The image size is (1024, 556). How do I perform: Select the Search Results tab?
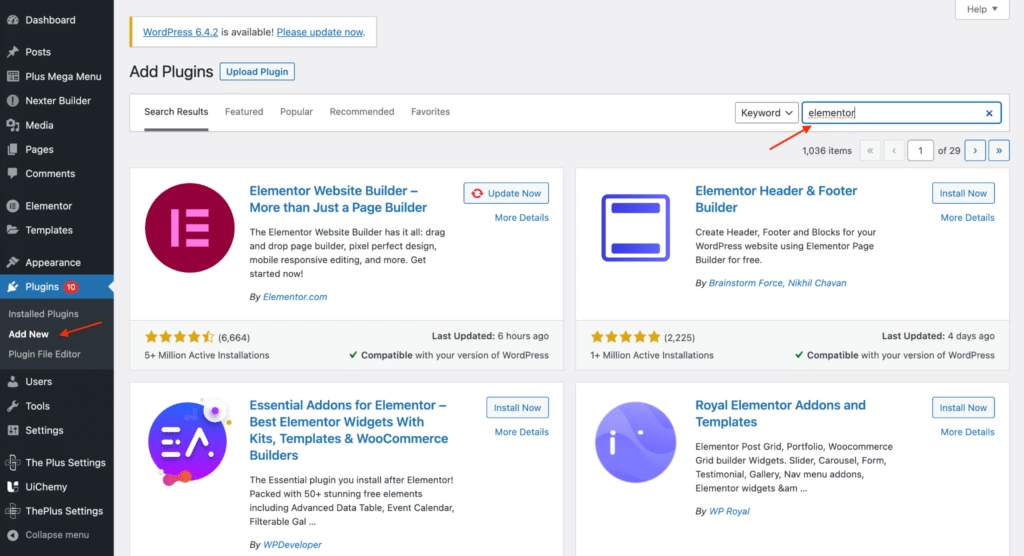click(176, 112)
